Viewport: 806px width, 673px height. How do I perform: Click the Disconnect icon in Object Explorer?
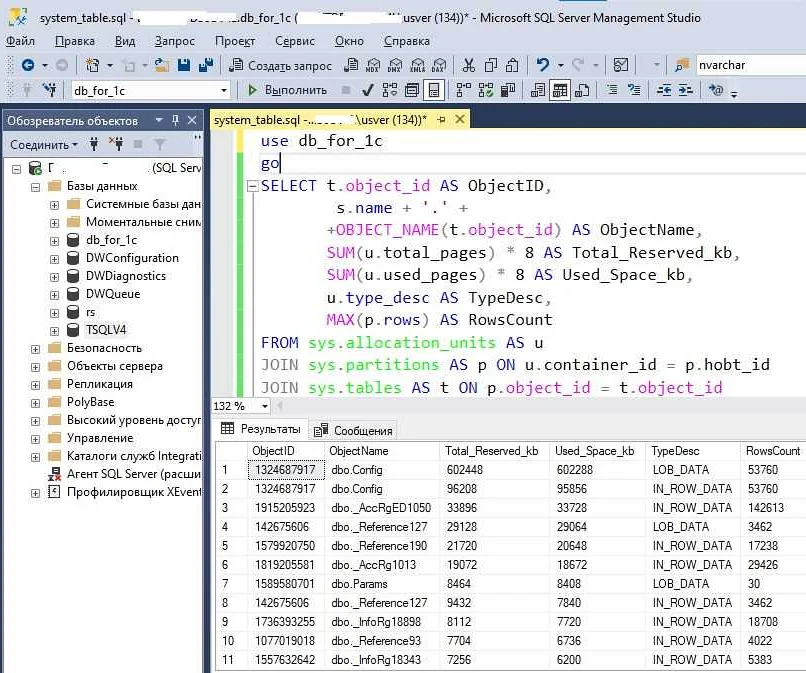click(119, 145)
